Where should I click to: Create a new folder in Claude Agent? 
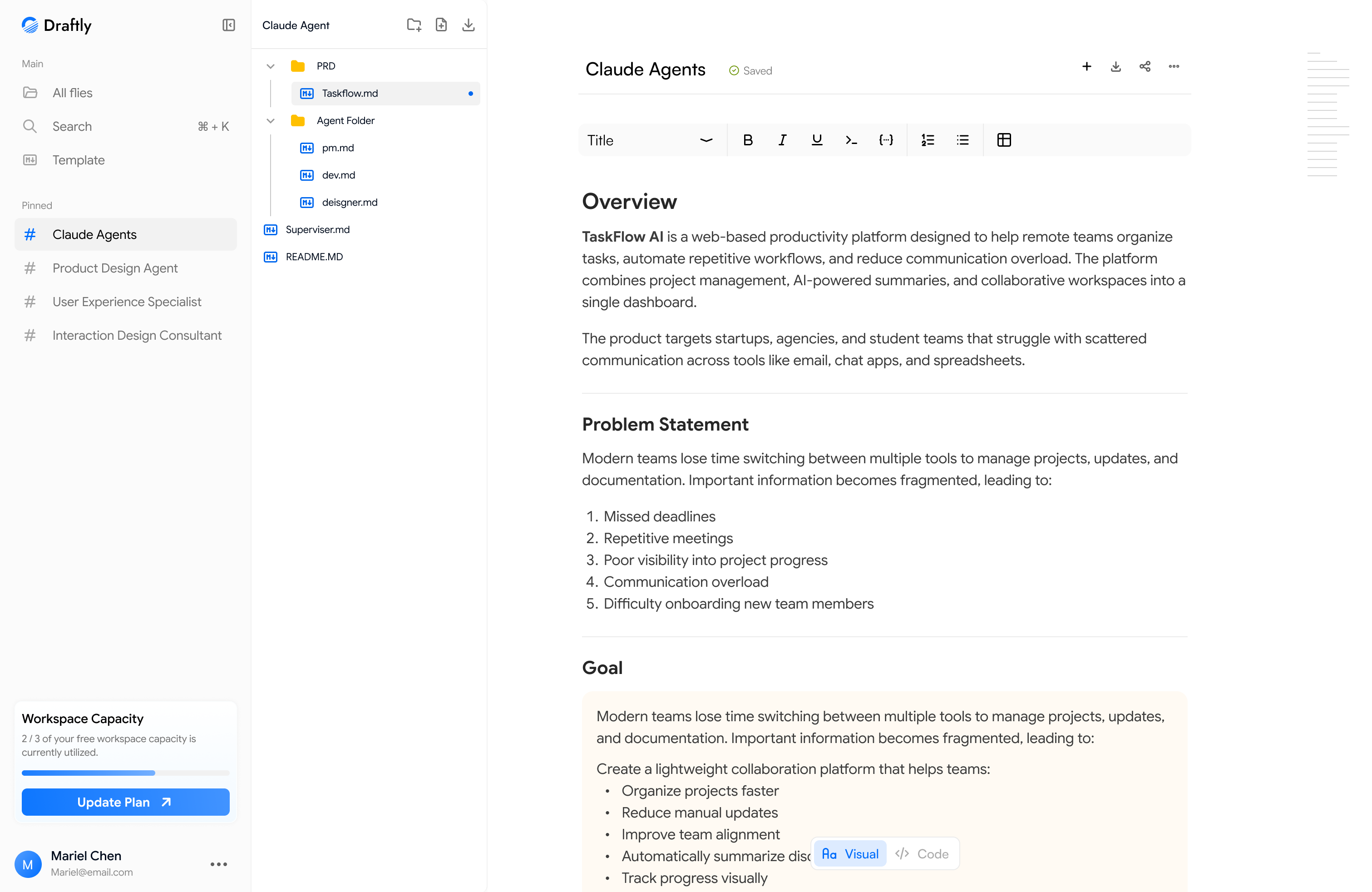pos(414,25)
